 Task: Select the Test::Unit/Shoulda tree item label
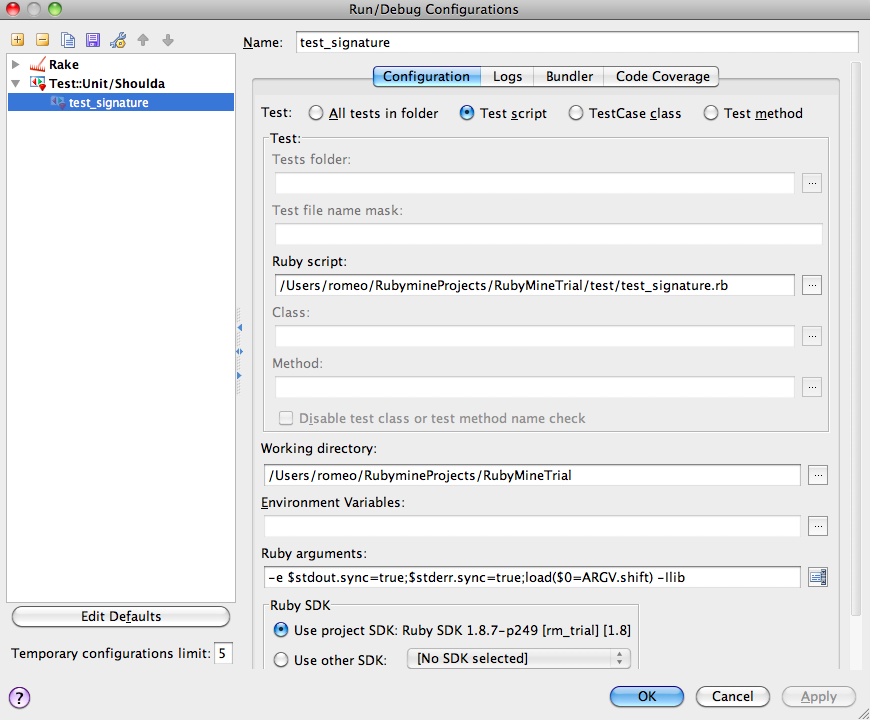tap(107, 83)
